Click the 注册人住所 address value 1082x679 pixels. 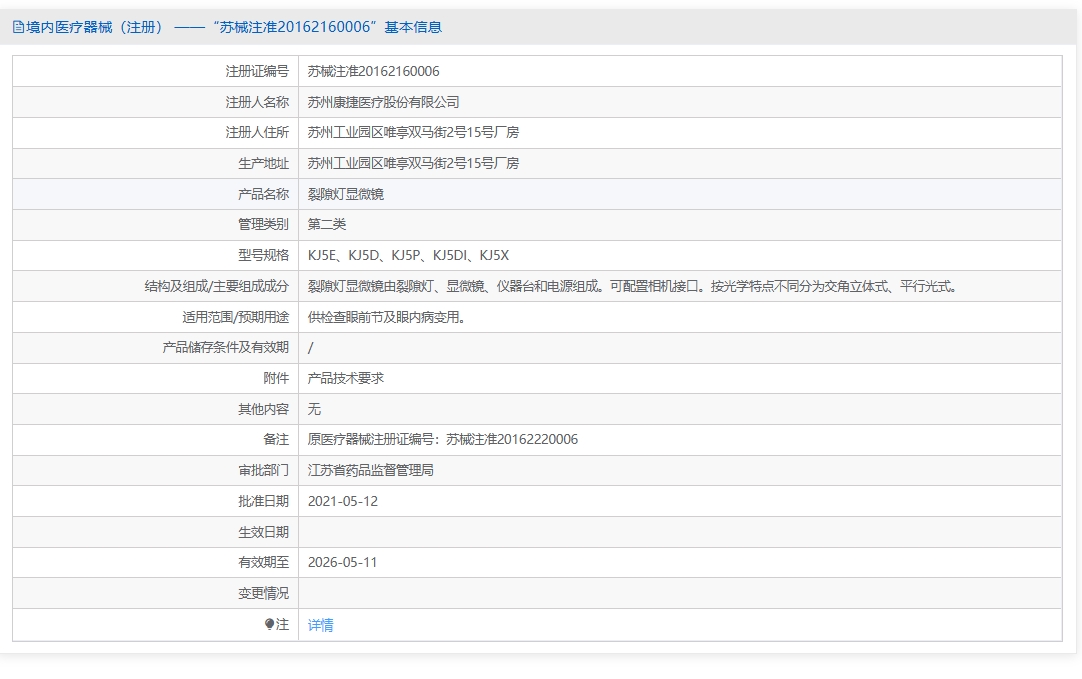(413, 132)
